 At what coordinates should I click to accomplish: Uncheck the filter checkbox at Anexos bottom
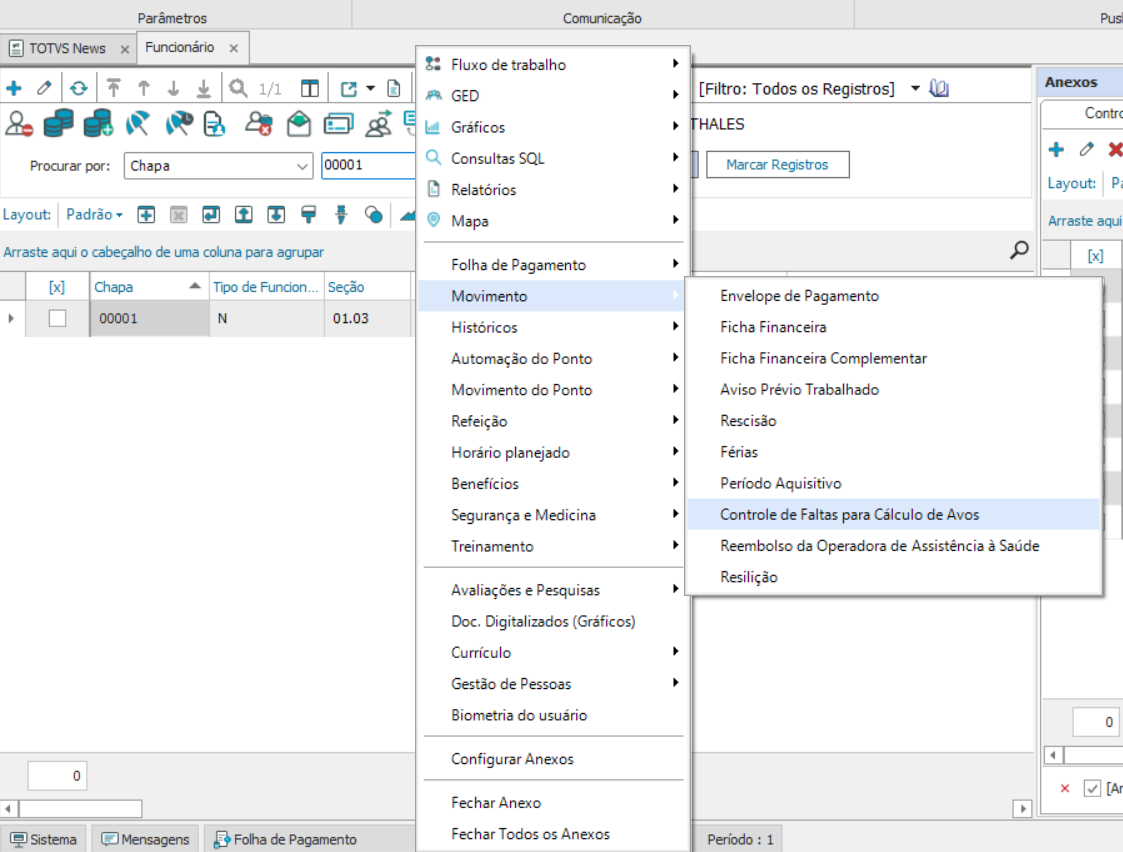pyautogui.click(x=1092, y=788)
